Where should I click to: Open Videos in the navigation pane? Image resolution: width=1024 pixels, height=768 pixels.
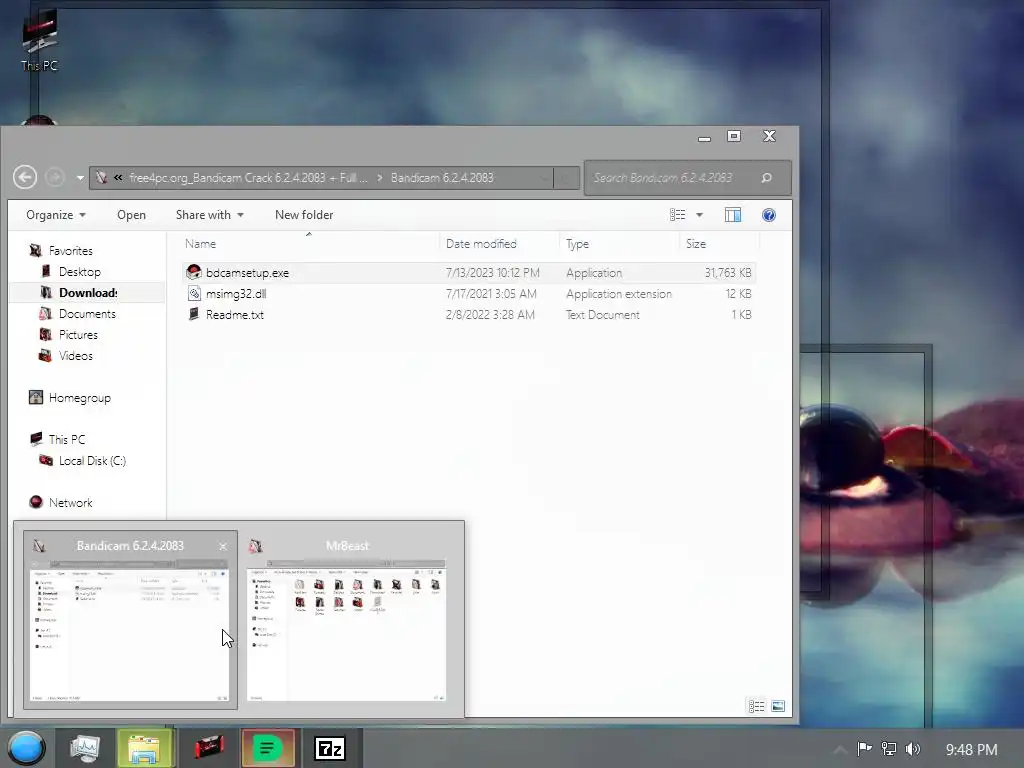[x=76, y=355]
